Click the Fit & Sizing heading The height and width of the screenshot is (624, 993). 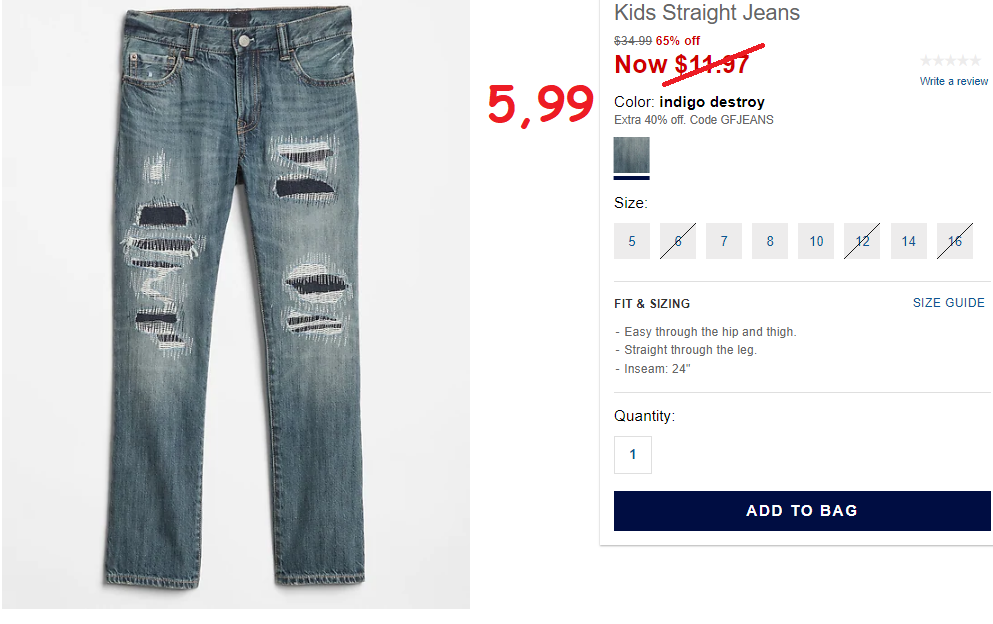point(652,303)
